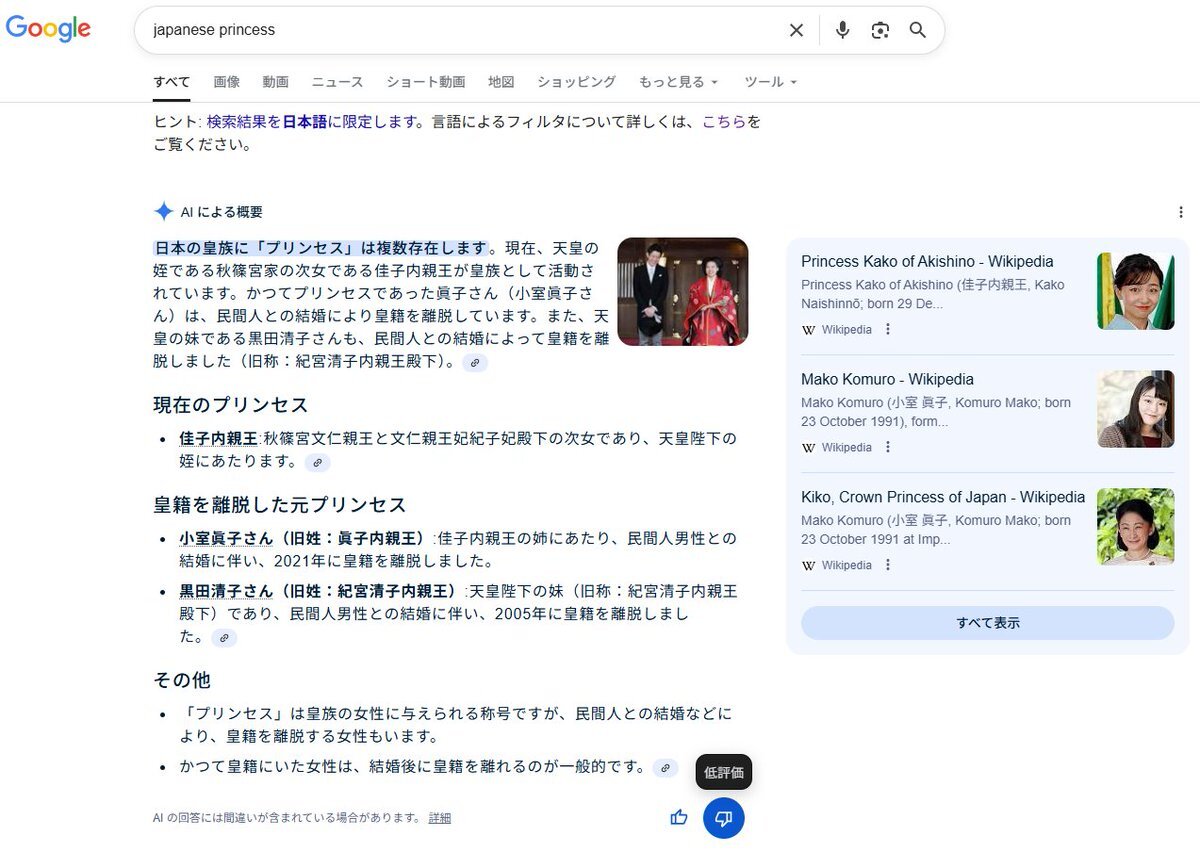This screenshot has width=1200, height=852.
Task: Open Google Lens image search
Action: 880,30
